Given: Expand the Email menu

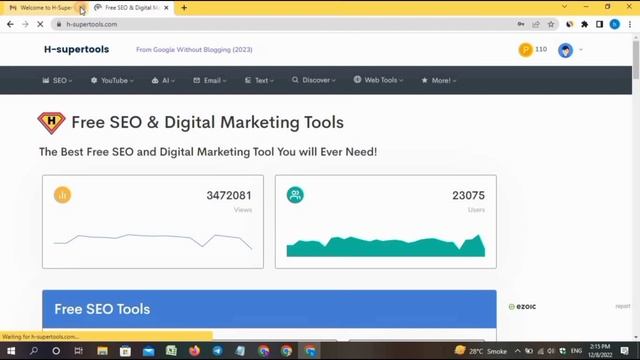Looking at the screenshot, I should (x=210, y=80).
